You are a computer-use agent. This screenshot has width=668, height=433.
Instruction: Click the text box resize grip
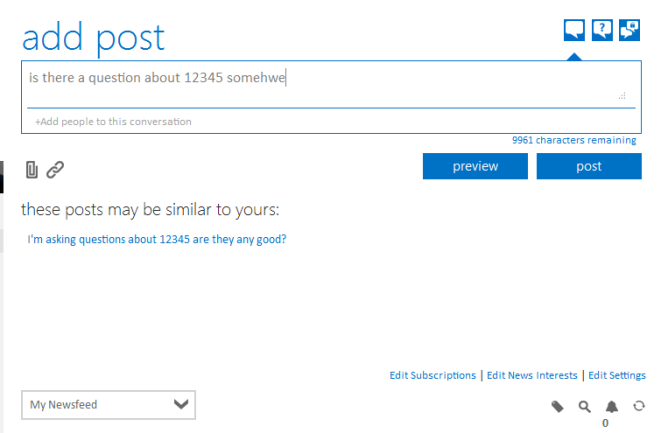[x=622, y=96]
